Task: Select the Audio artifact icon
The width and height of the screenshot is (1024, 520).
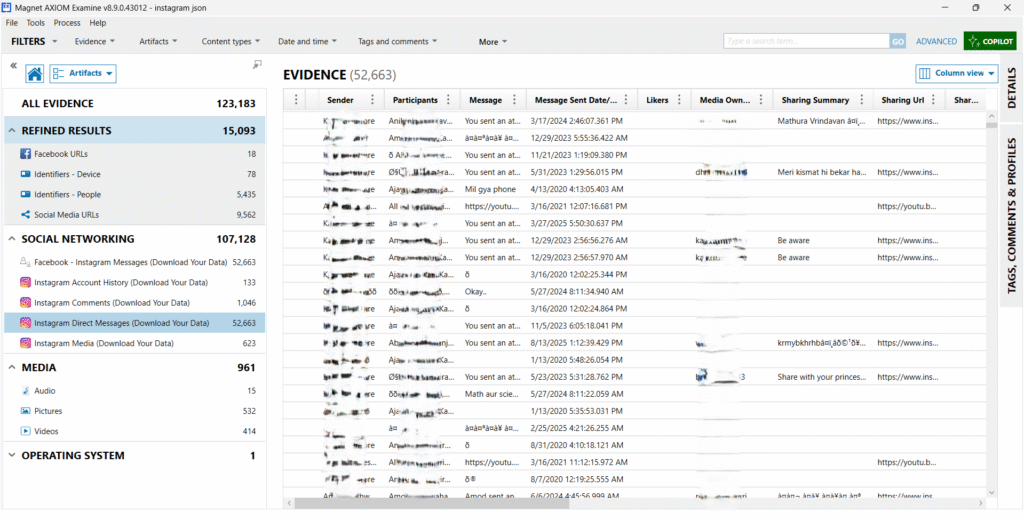Action: 25,391
